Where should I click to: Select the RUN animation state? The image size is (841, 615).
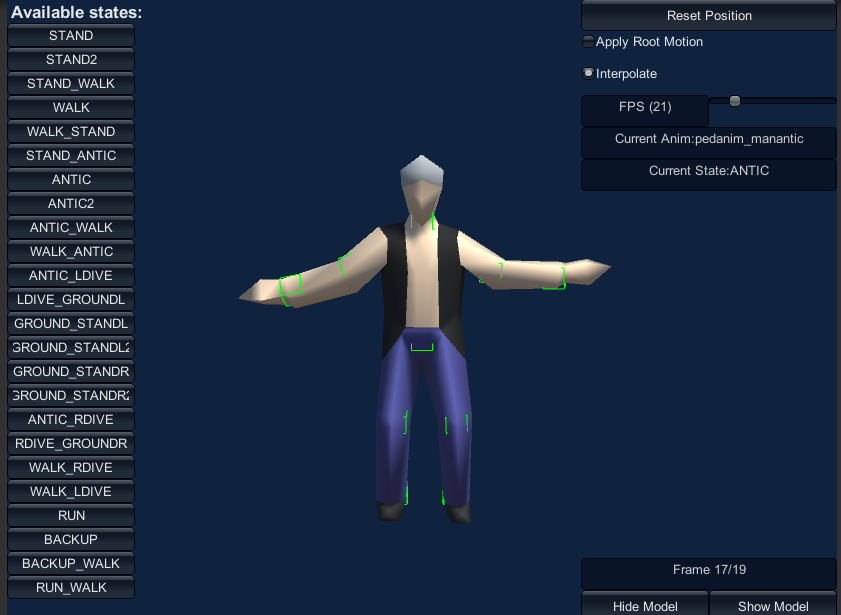pyautogui.click(x=71, y=516)
